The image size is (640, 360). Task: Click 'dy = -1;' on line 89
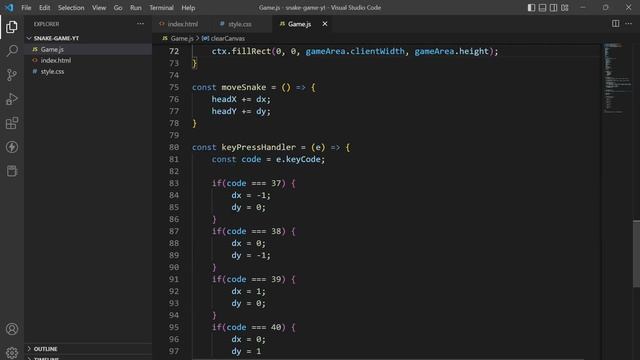[x=251, y=255]
